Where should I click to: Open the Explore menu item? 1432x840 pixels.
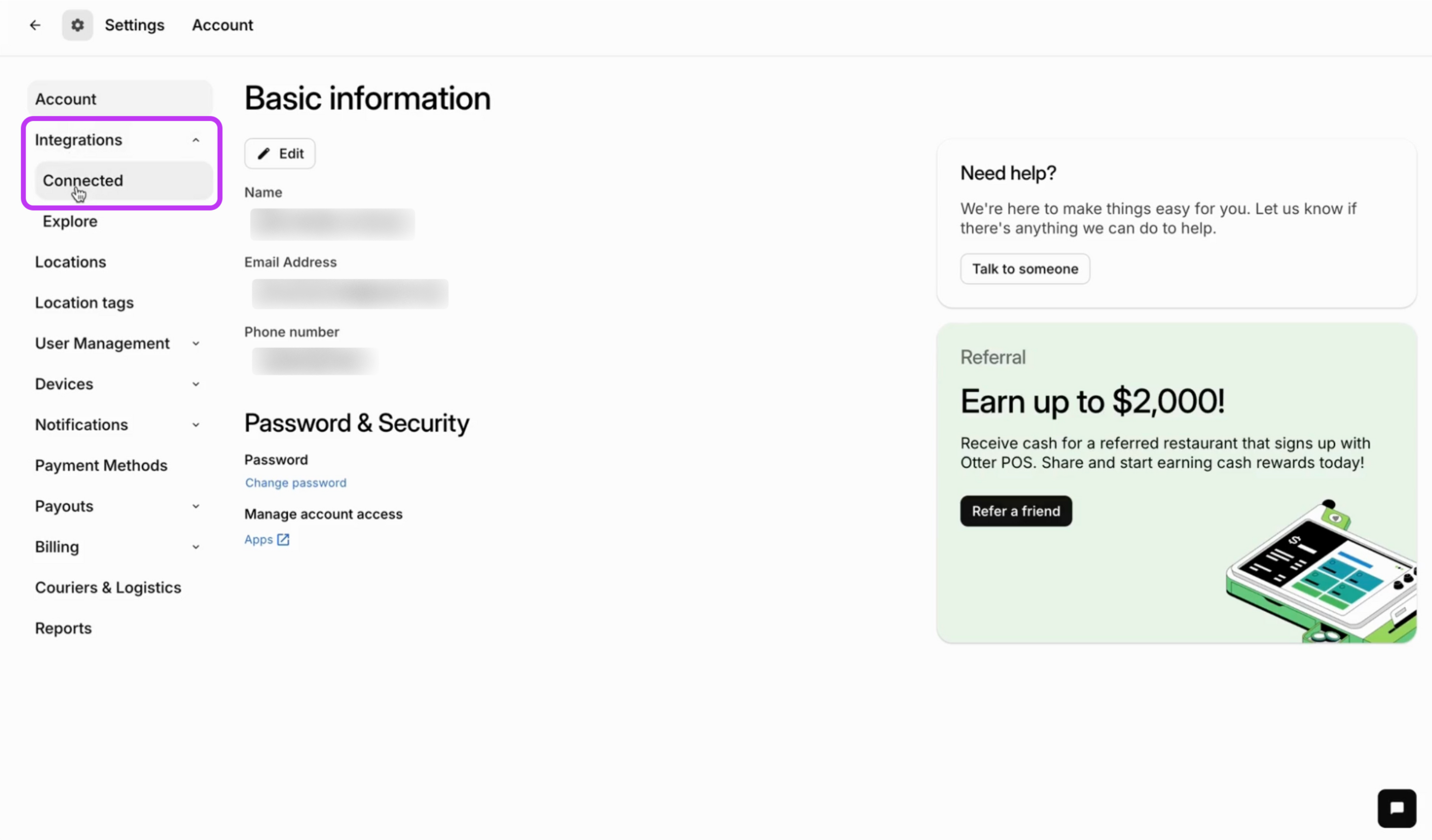tap(70, 221)
